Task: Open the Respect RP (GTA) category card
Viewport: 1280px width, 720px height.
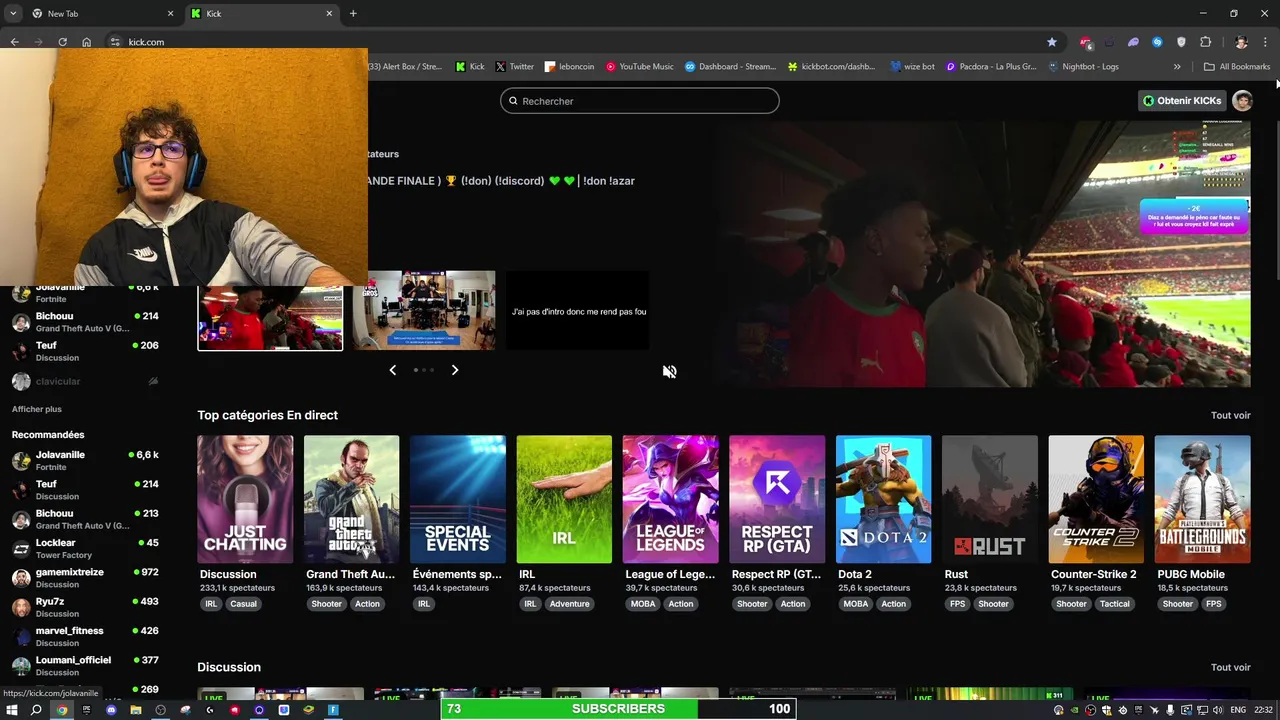Action: pos(777,499)
